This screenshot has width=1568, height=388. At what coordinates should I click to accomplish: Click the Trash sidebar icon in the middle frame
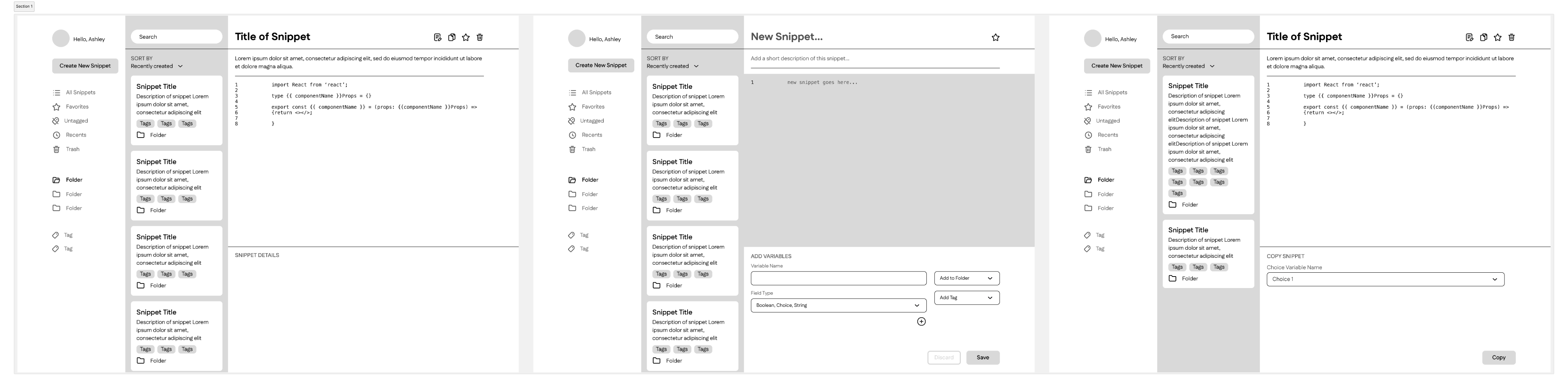click(x=572, y=149)
